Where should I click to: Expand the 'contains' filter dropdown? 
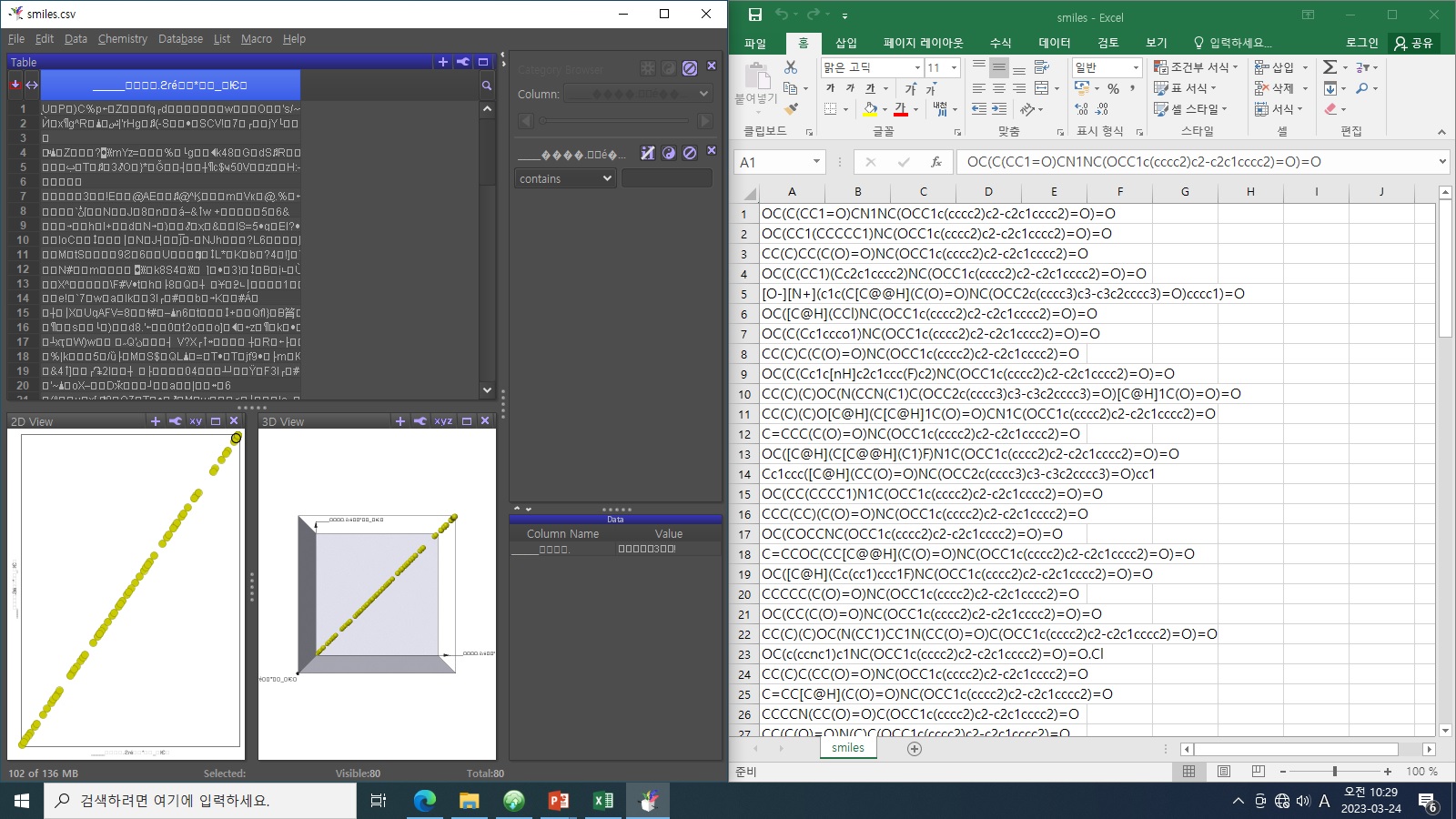(565, 179)
